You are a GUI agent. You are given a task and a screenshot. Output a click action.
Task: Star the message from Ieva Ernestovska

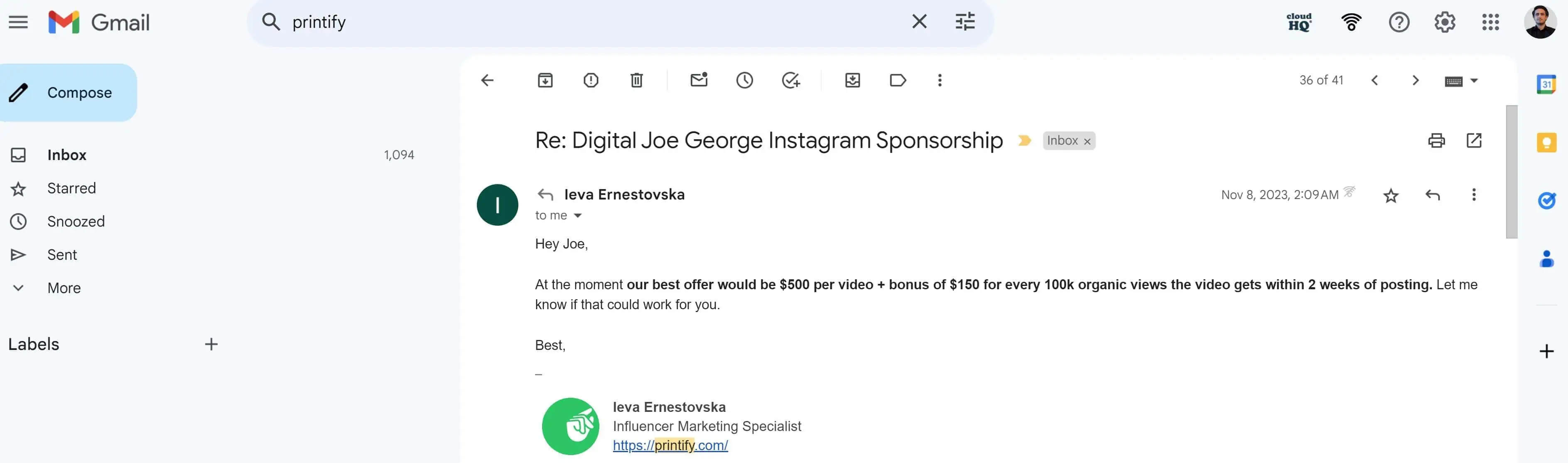click(x=1390, y=196)
